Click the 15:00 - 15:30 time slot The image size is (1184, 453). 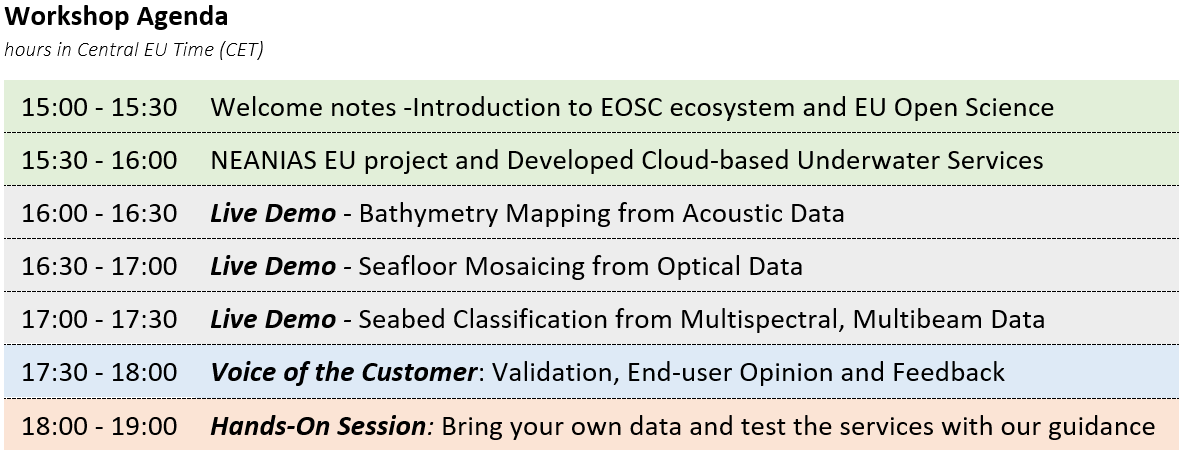click(x=99, y=107)
